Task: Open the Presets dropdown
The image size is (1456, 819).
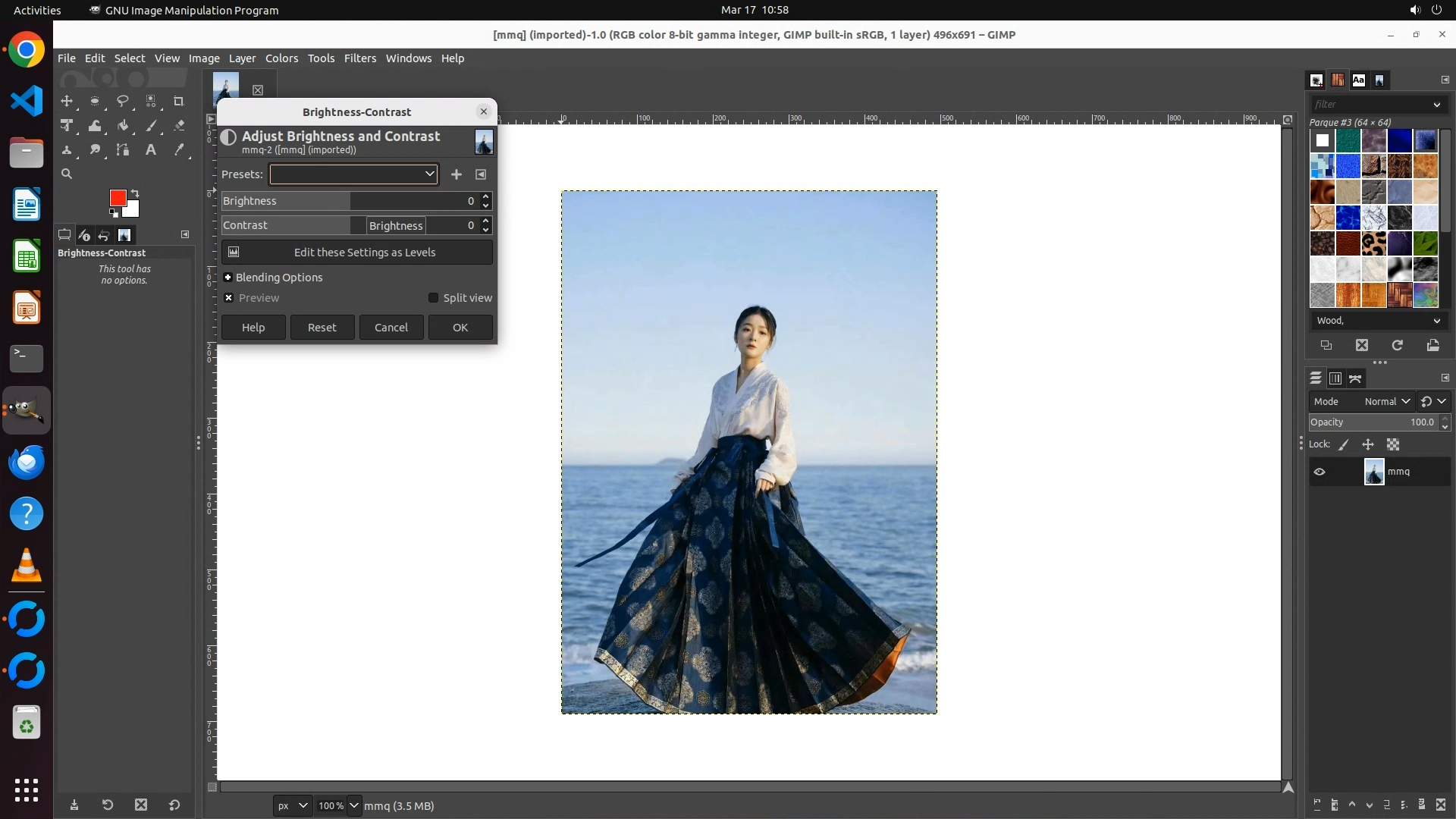Action: [353, 174]
